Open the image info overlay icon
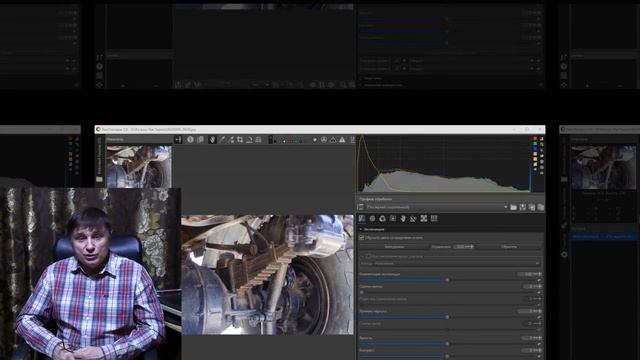Viewport: 640px width, 360px height. click(x=190, y=140)
